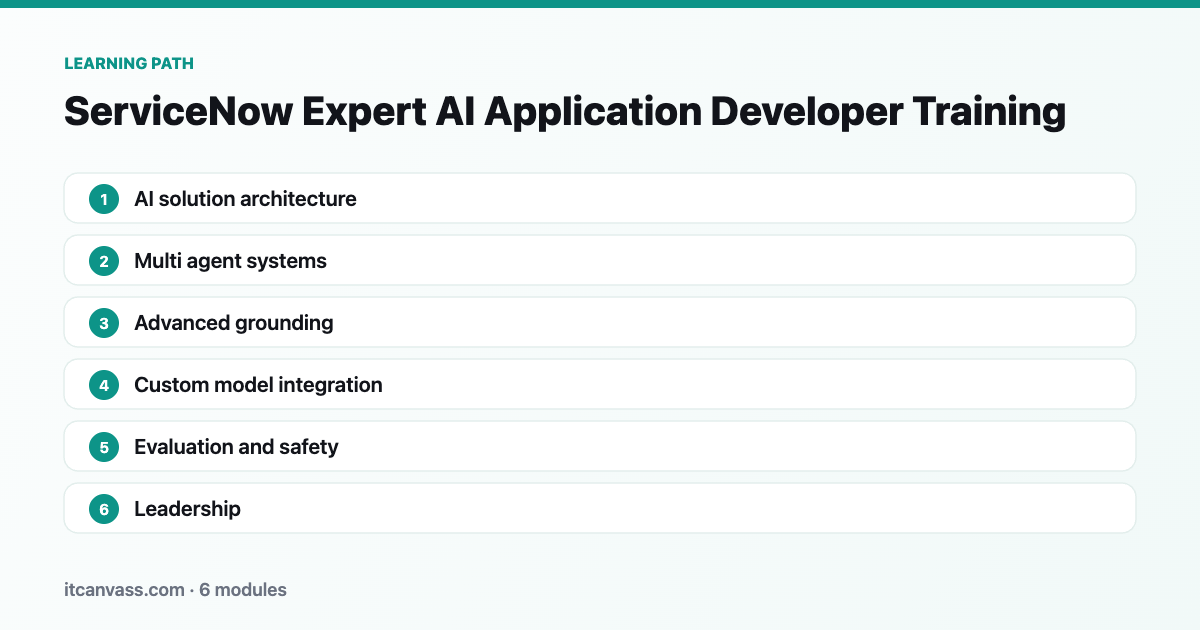Select the 'Custom model integration' module text
Viewport: 1200px width, 630px height.
point(258,385)
